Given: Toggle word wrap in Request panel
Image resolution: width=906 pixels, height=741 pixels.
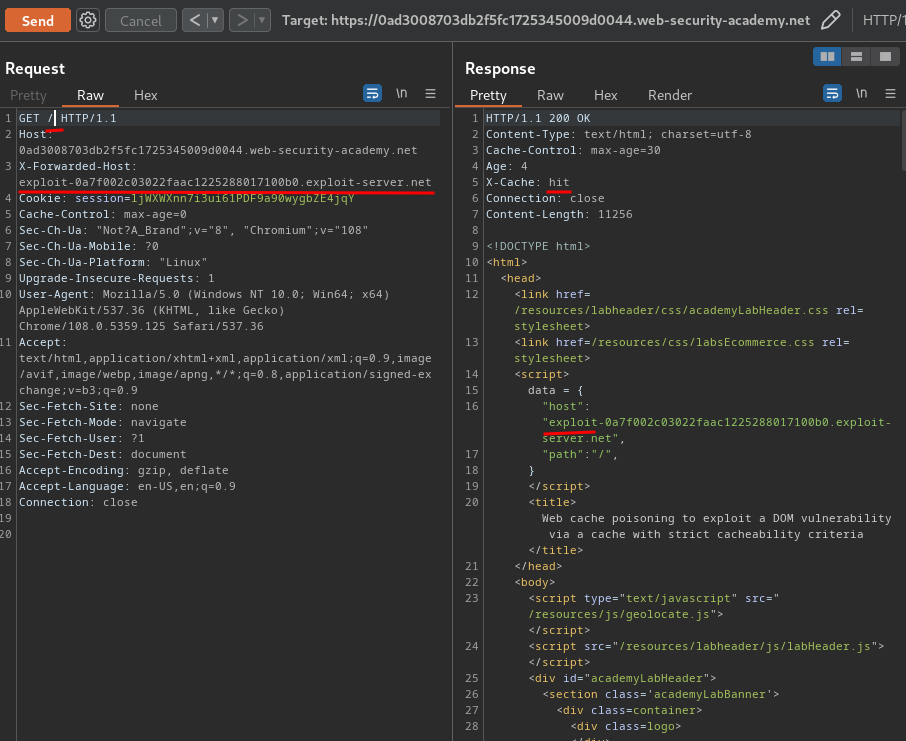Looking at the screenshot, I should click(372, 93).
